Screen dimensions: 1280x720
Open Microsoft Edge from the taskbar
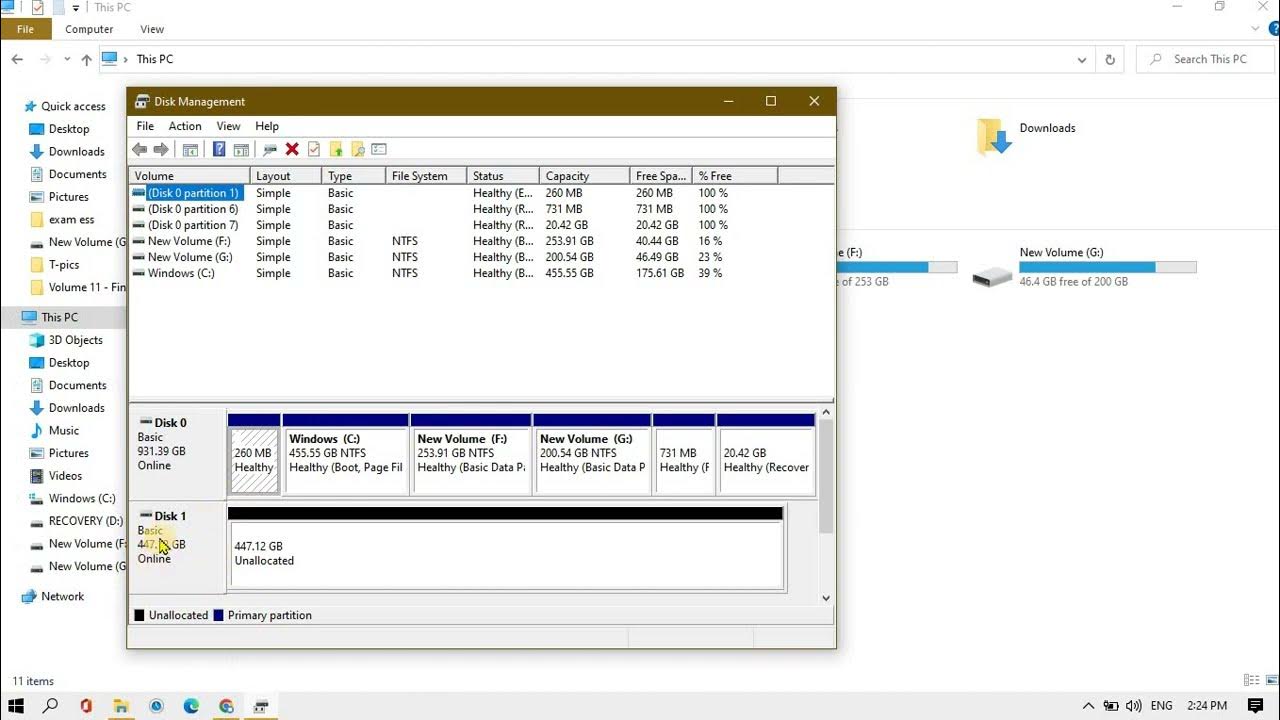click(191, 706)
